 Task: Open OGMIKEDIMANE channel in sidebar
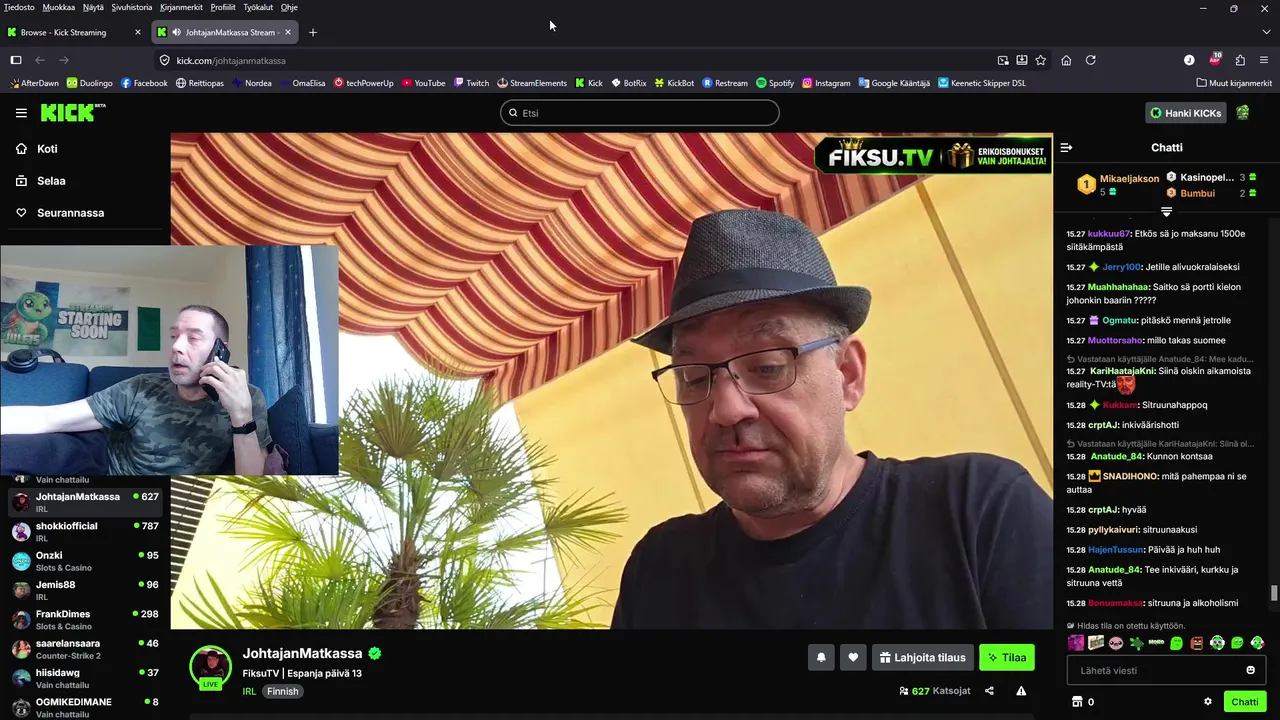tap(85, 707)
